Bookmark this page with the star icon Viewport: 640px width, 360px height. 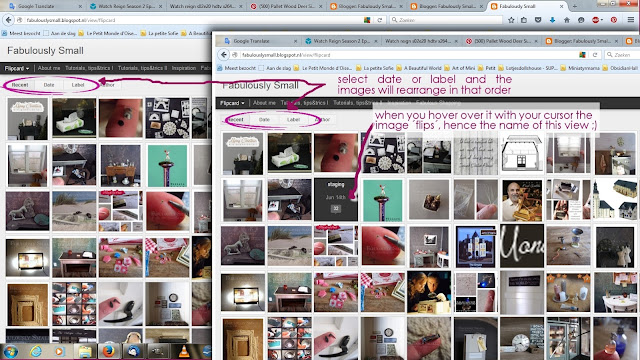tap(511, 20)
